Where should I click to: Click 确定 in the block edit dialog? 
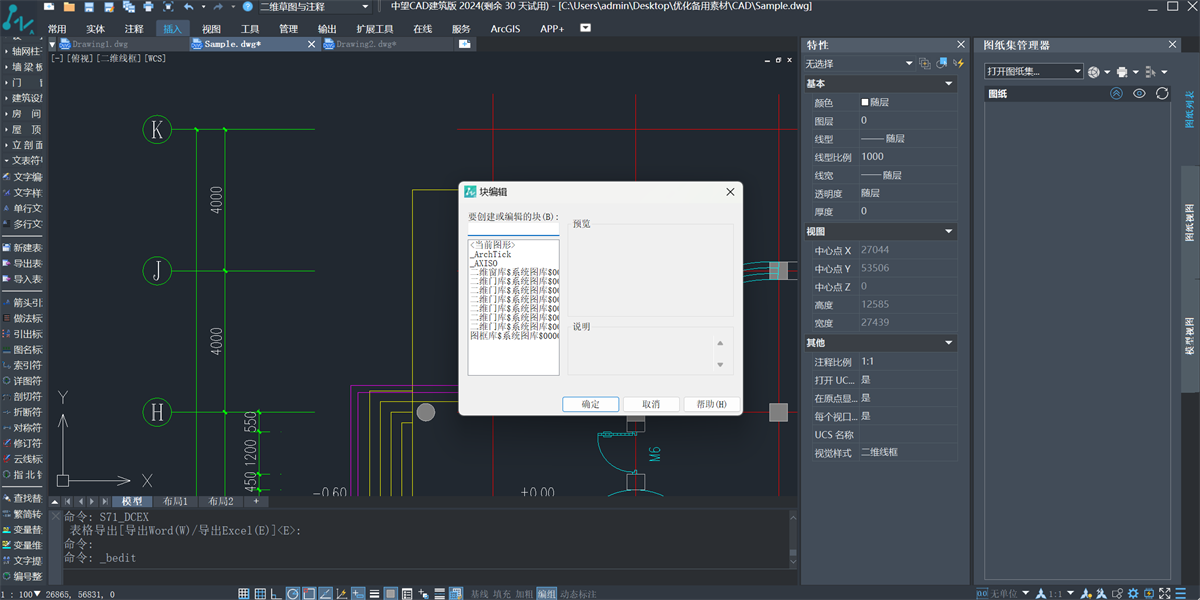590,404
